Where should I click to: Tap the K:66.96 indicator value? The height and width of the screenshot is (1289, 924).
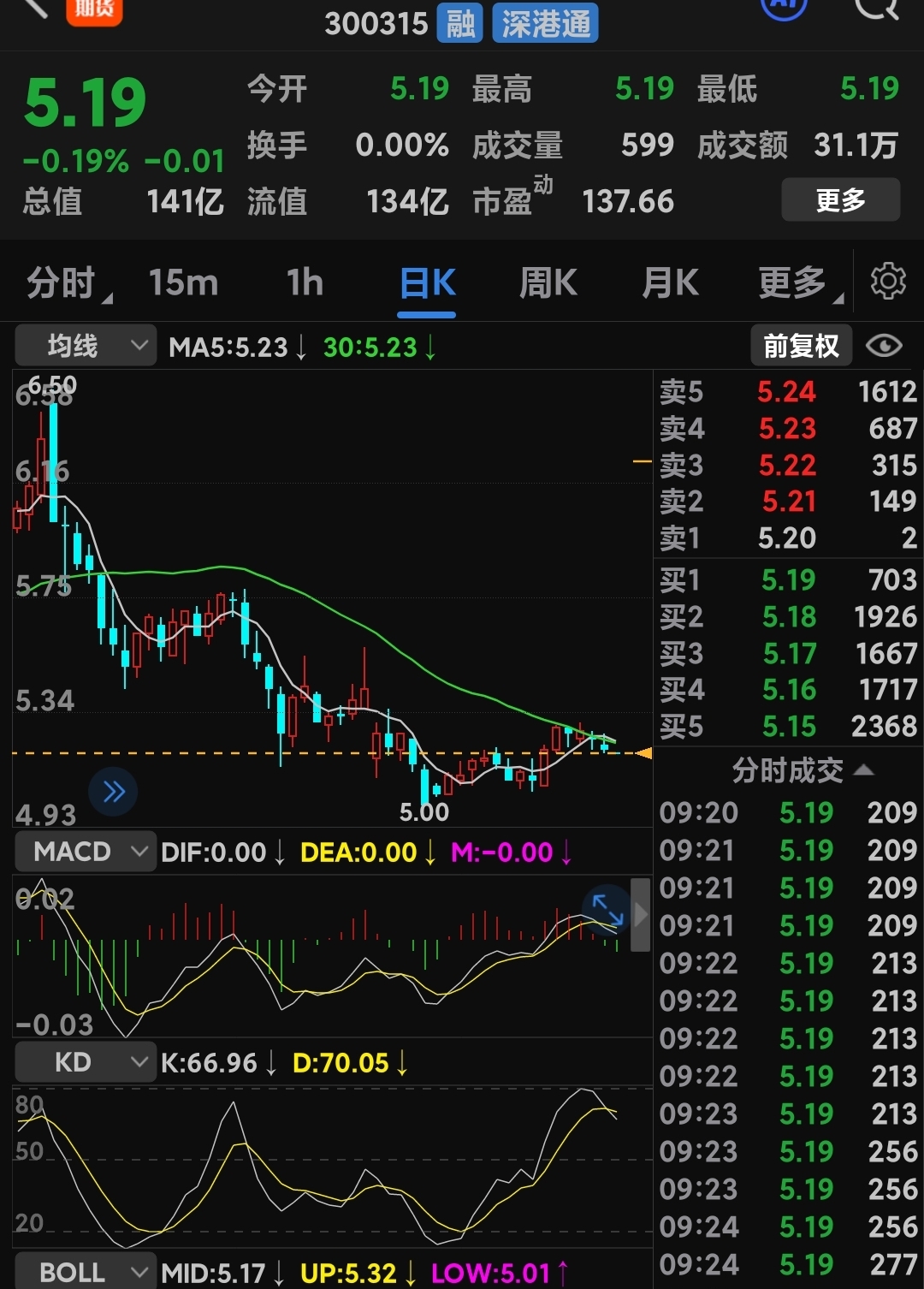(x=217, y=1063)
